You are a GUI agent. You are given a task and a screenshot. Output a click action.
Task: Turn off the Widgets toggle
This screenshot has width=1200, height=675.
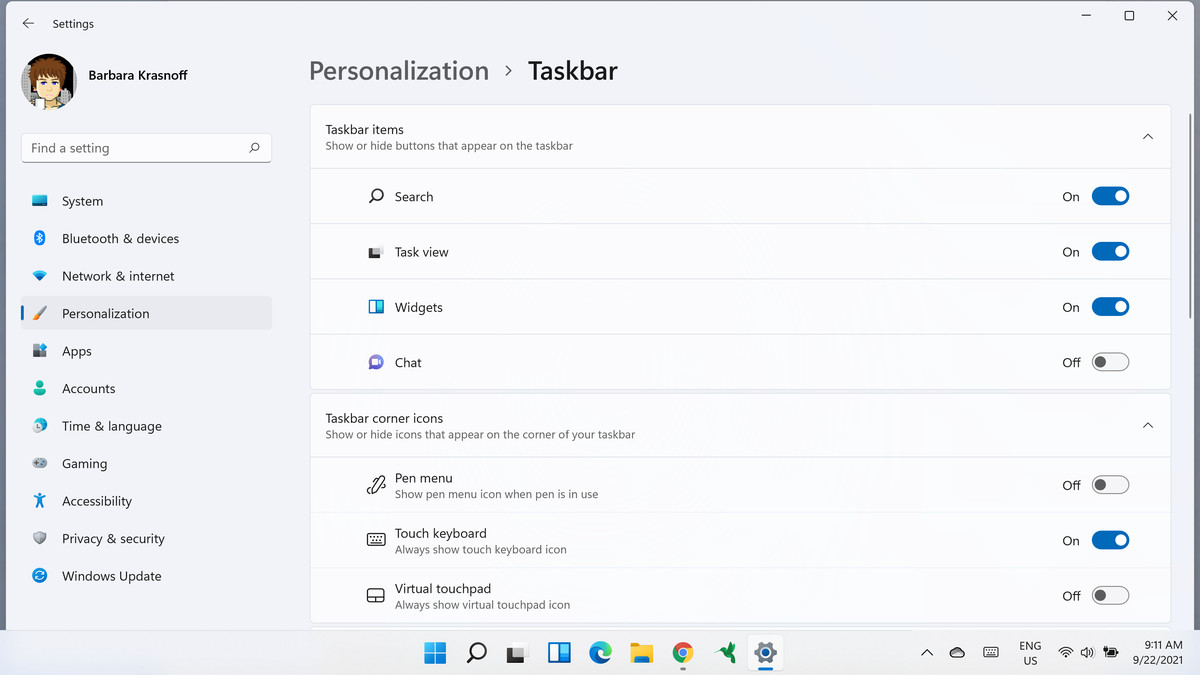(1110, 307)
